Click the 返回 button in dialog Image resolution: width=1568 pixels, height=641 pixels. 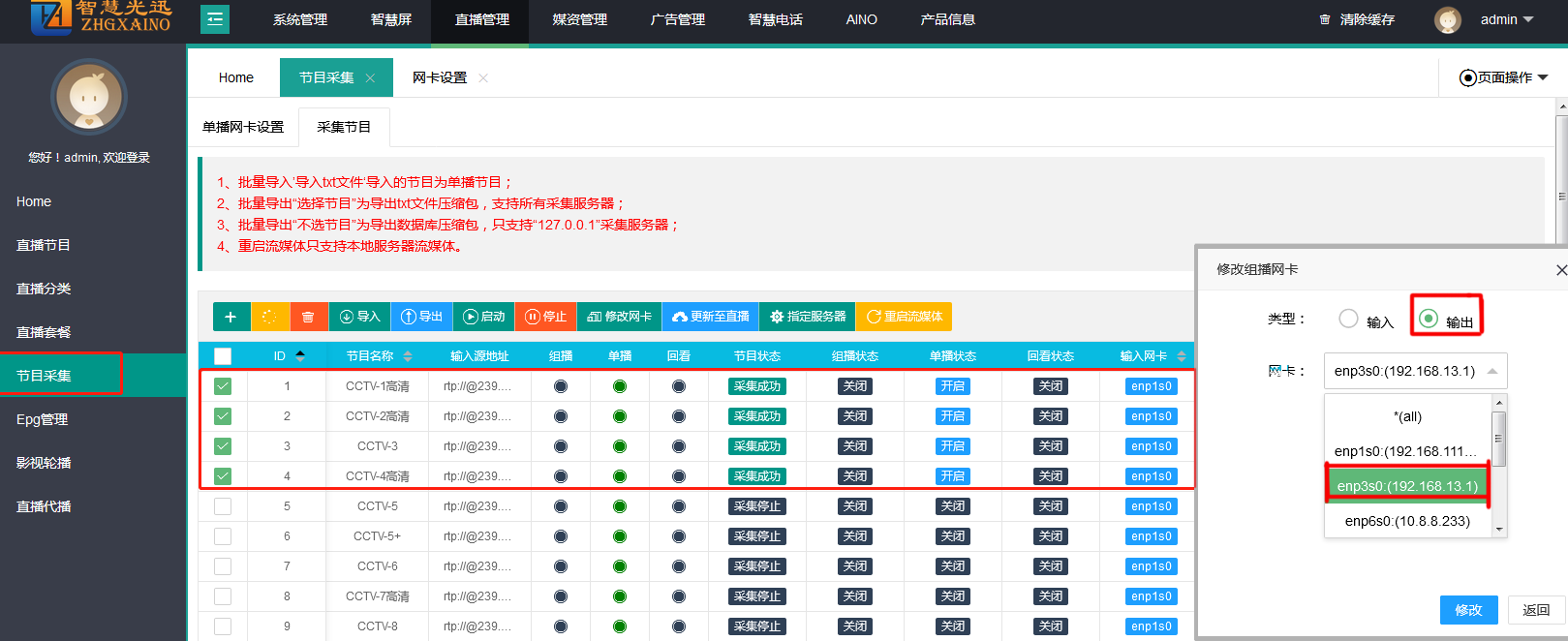(1536, 610)
